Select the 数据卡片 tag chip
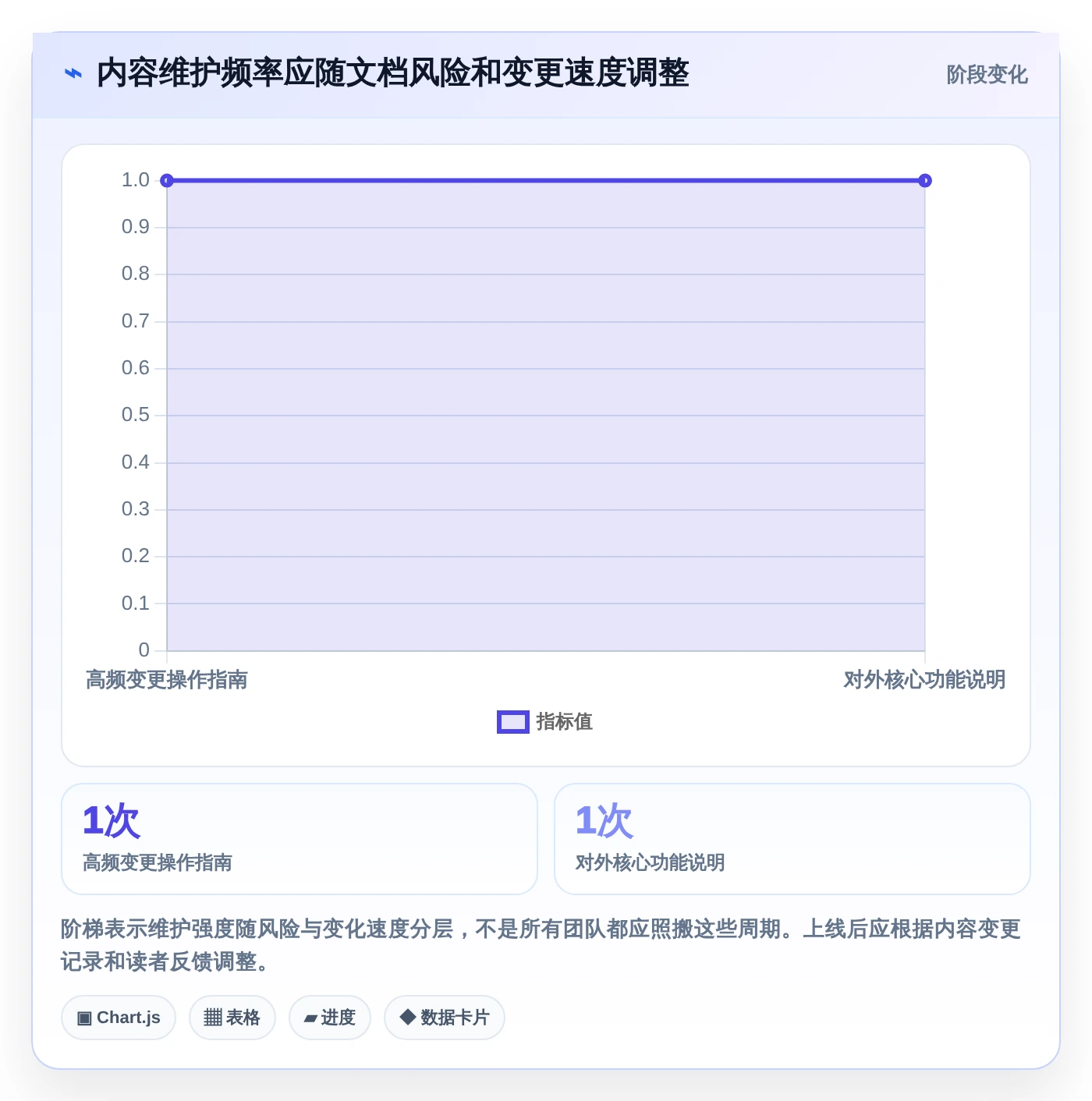The width and height of the screenshot is (1092, 1101). tap(445, 1018)
